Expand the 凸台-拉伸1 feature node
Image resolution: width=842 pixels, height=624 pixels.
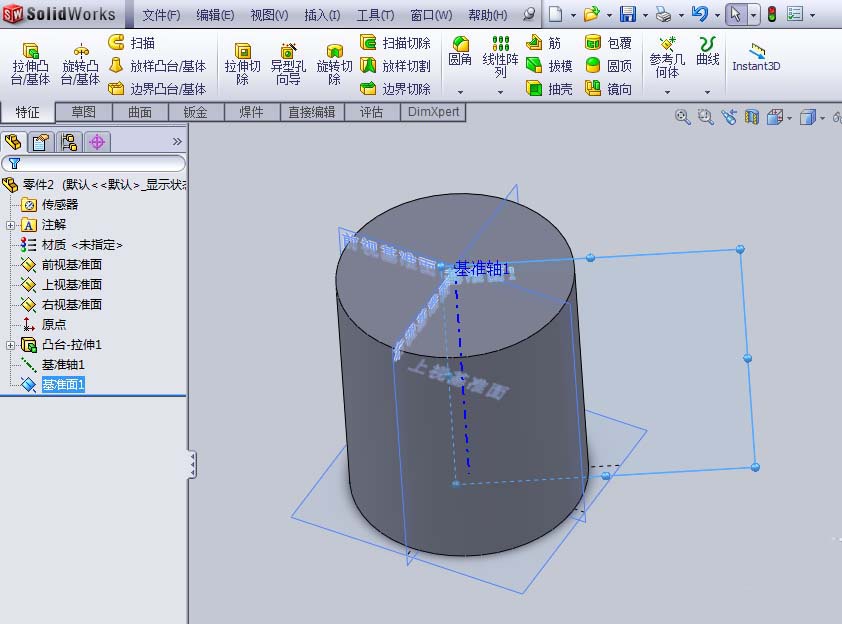point(10,345)
